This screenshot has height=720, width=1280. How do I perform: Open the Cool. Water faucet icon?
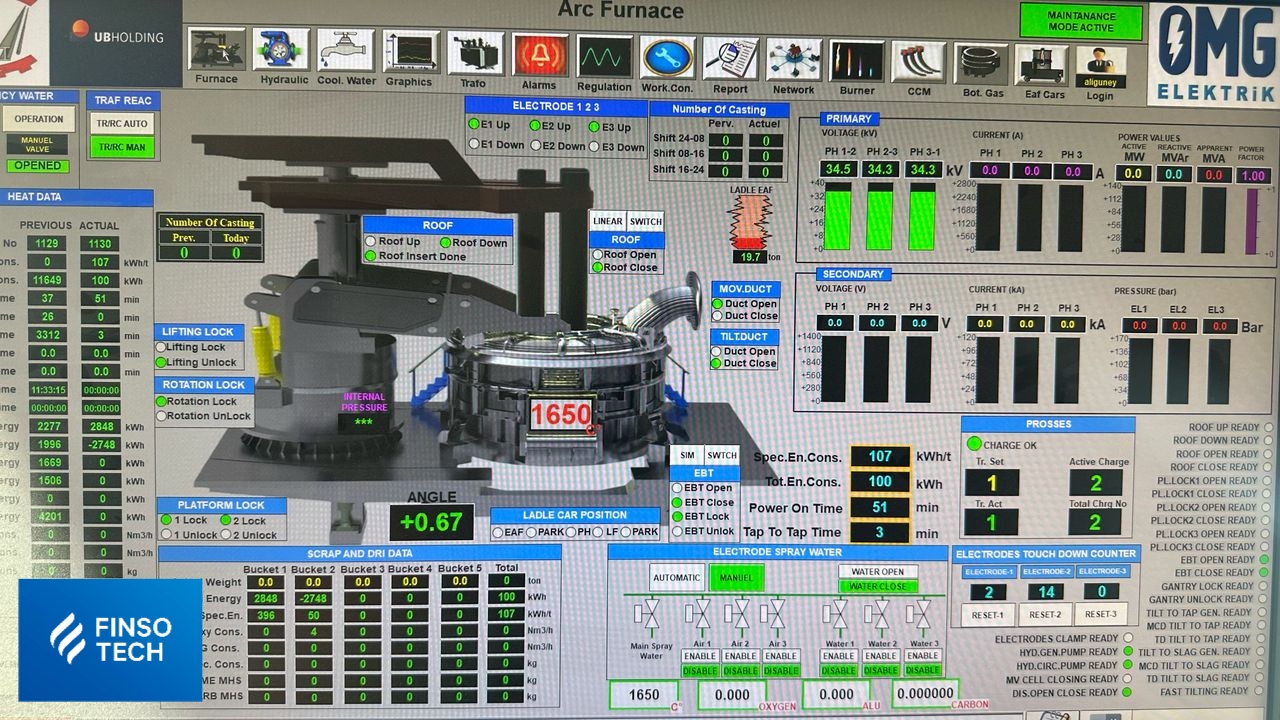tap(346, 50)
